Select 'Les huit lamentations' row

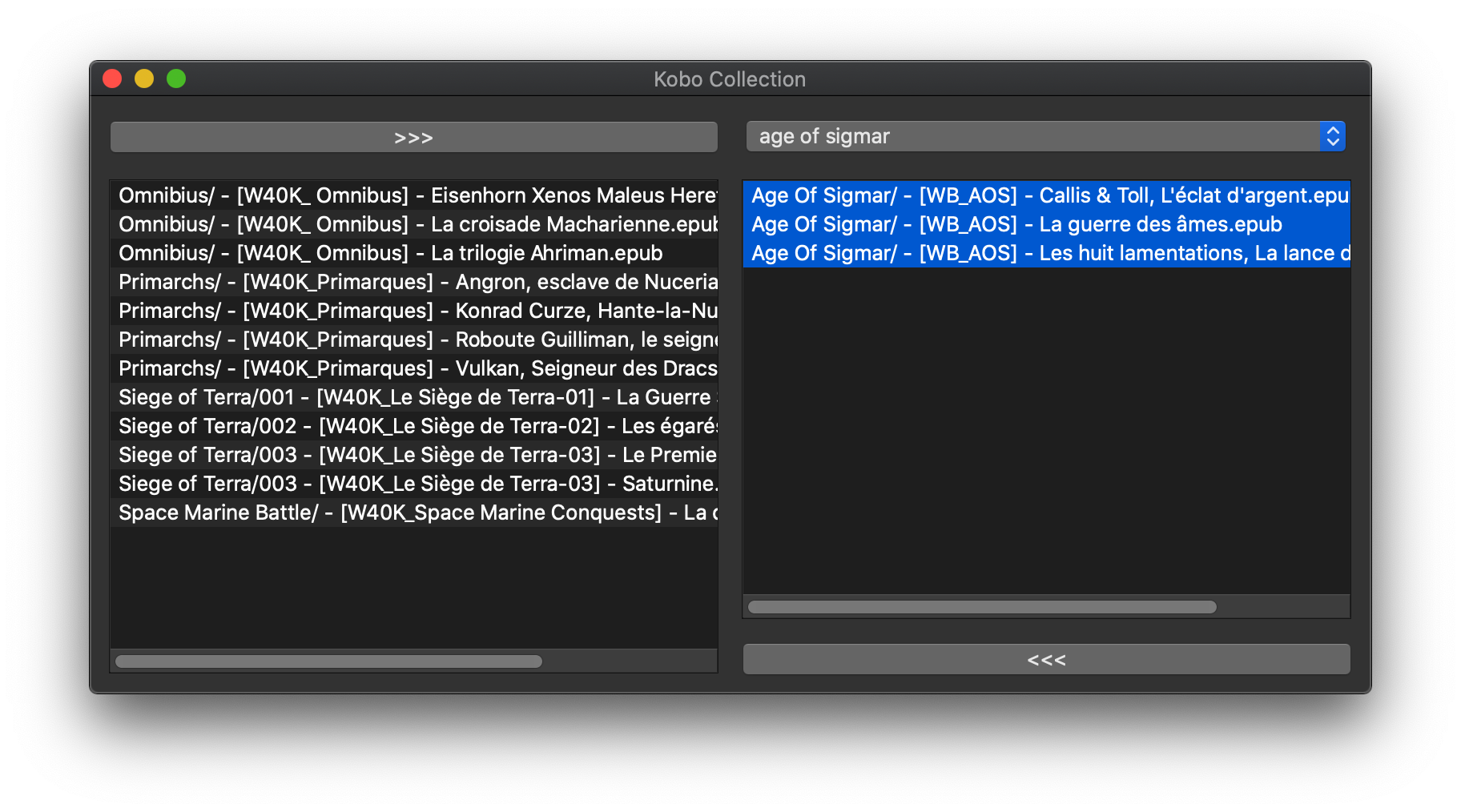click(x=1047, y=253)
